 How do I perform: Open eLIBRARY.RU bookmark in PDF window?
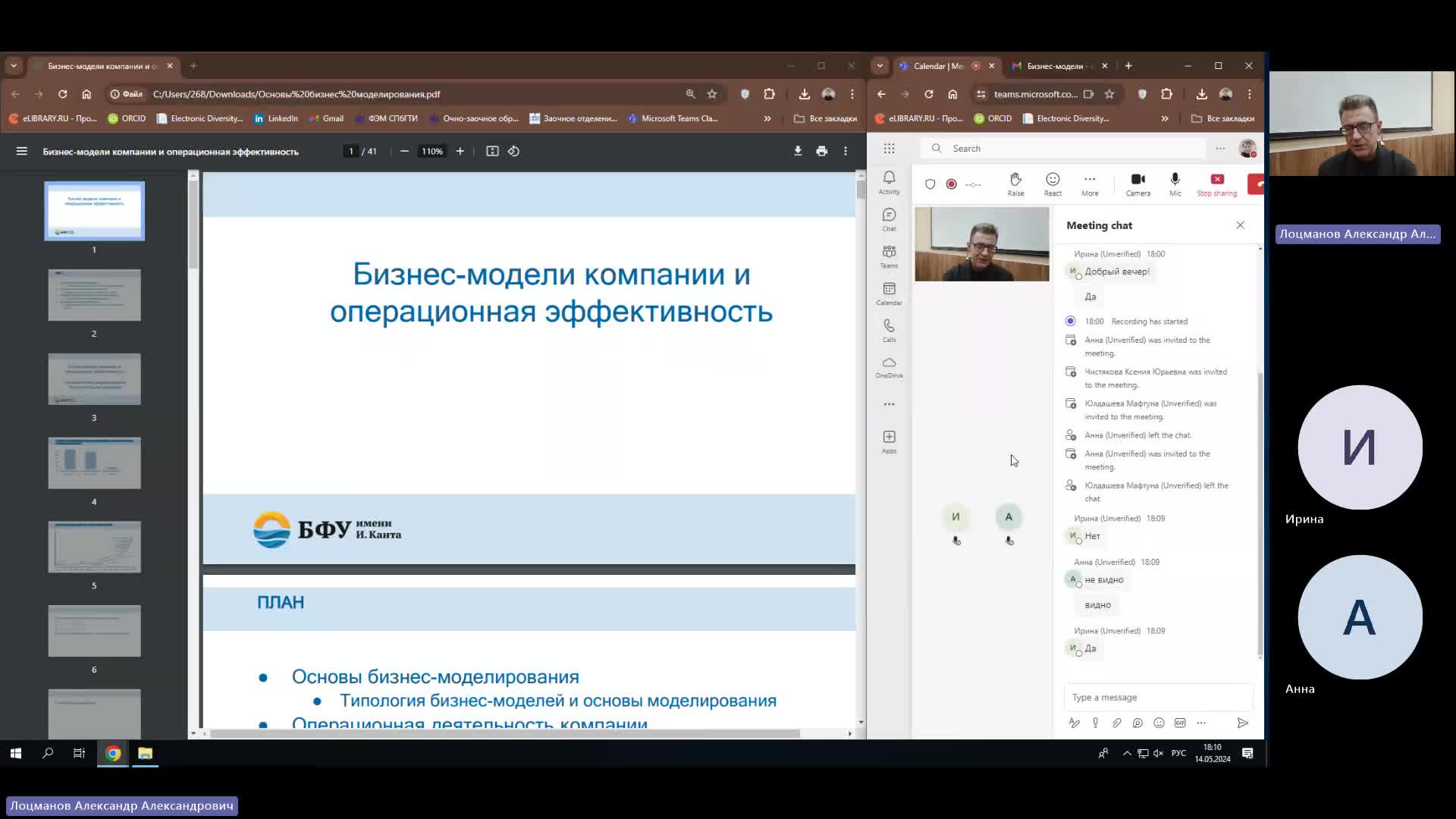click(x=53, y=118)
